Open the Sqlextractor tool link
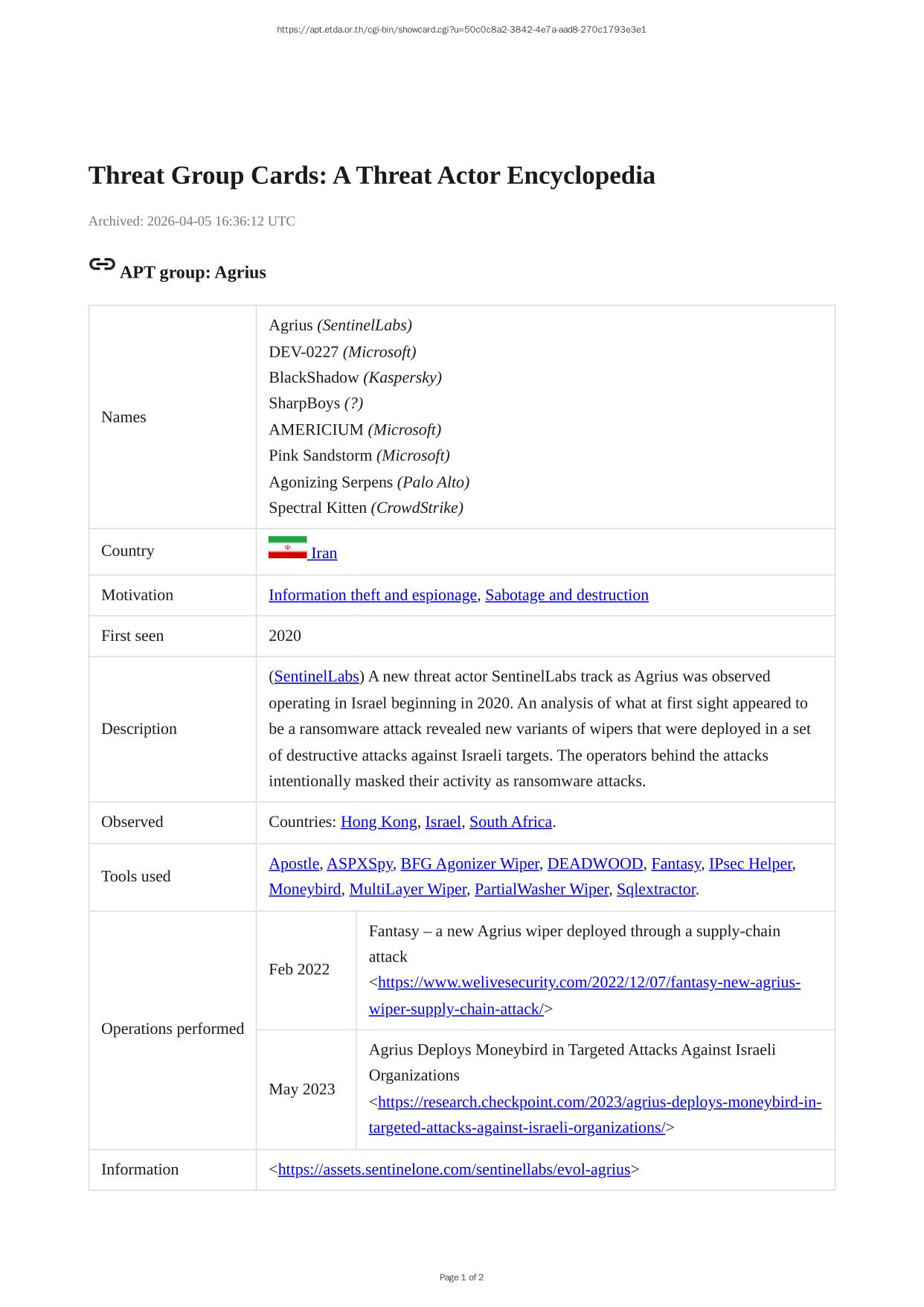This screenshot has width=924, height=1307. [655, 889]
